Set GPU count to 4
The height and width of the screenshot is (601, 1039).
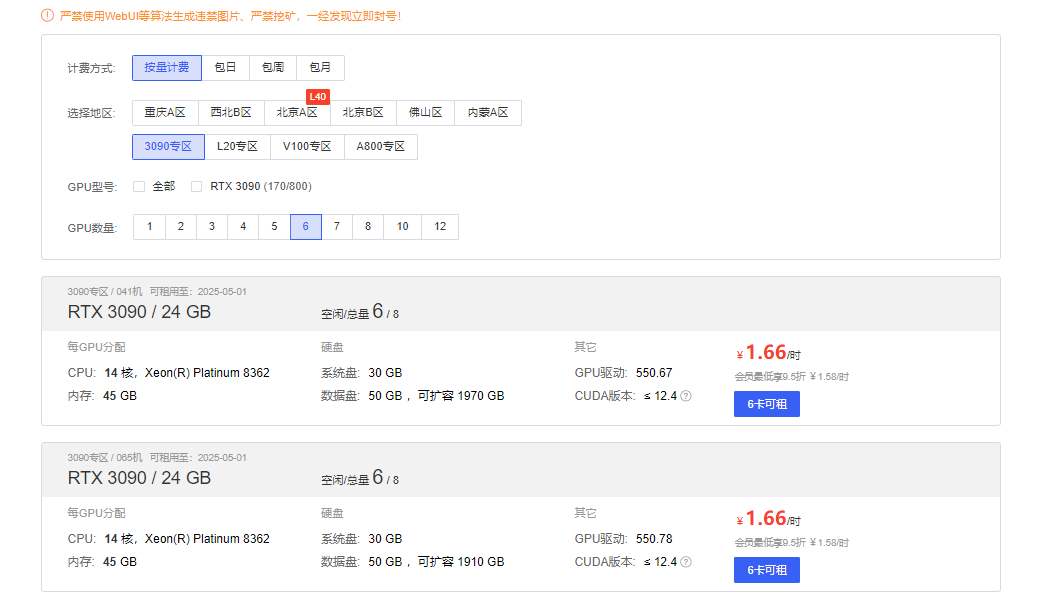[x=243, y=227]
